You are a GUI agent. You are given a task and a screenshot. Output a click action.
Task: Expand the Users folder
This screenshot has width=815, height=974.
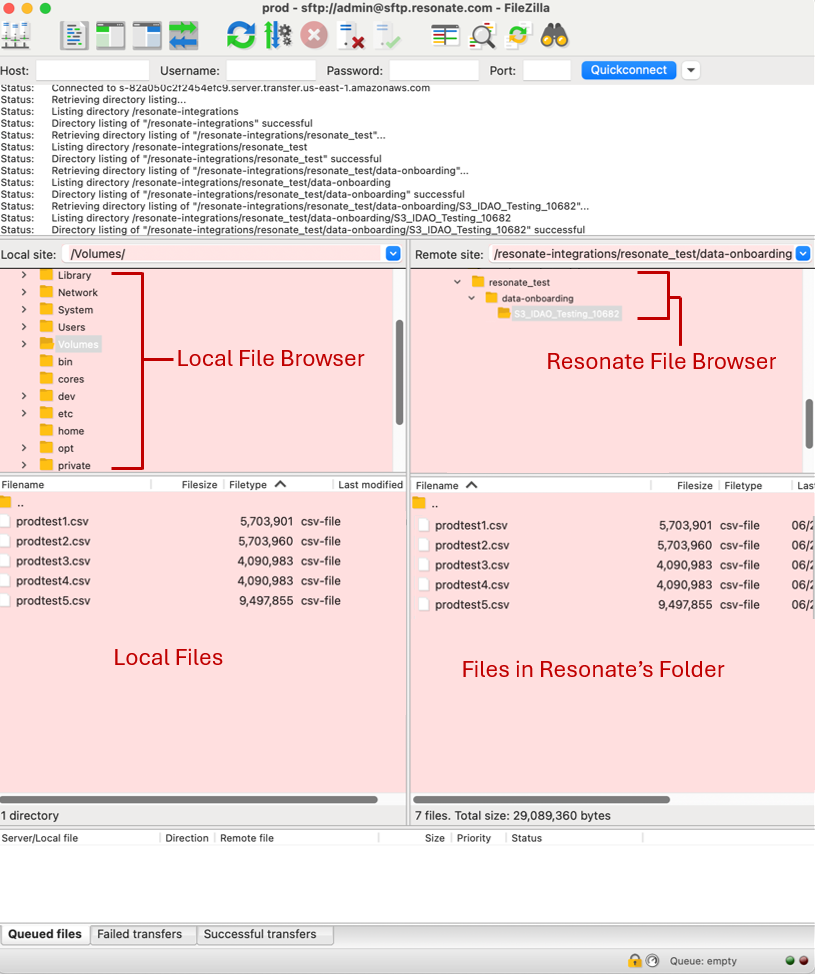(x=24, y=327)
